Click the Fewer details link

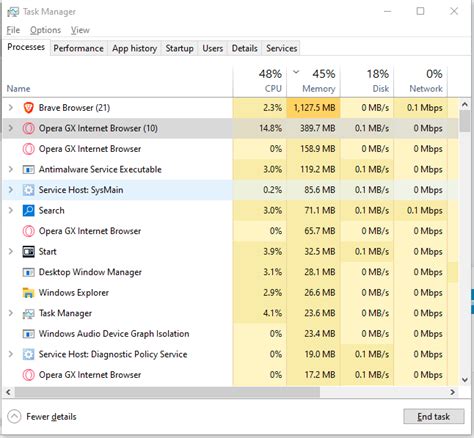click(x=51, y=417)
